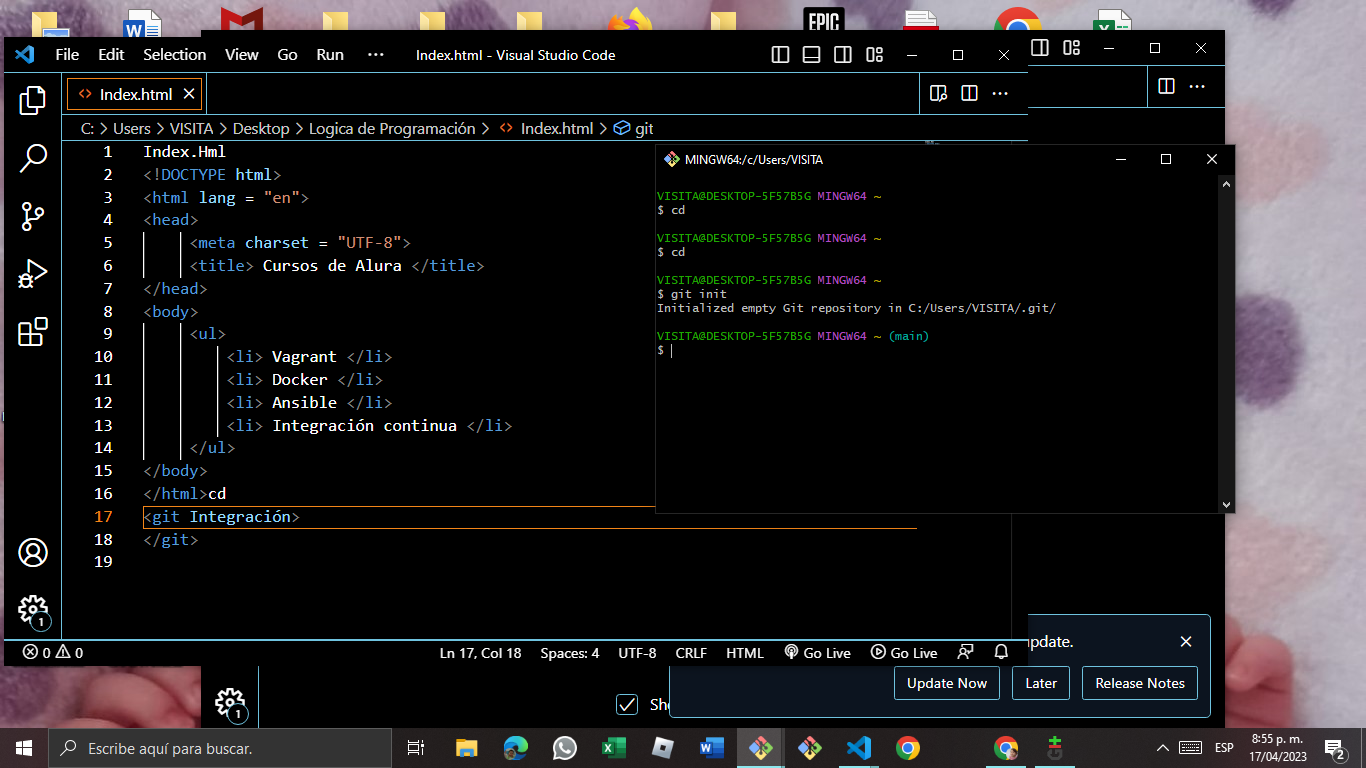Uncheck the checkbox in background VS Code window

point(627,704)
